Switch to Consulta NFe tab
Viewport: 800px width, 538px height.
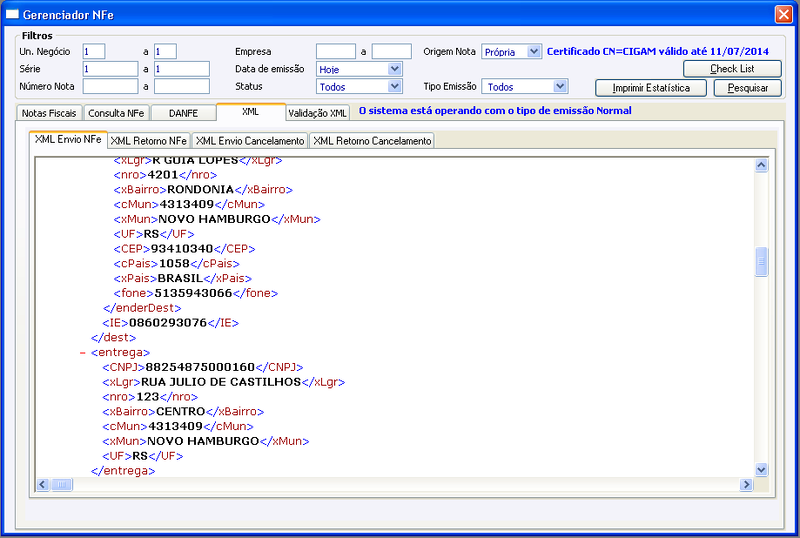coord(116,113)
